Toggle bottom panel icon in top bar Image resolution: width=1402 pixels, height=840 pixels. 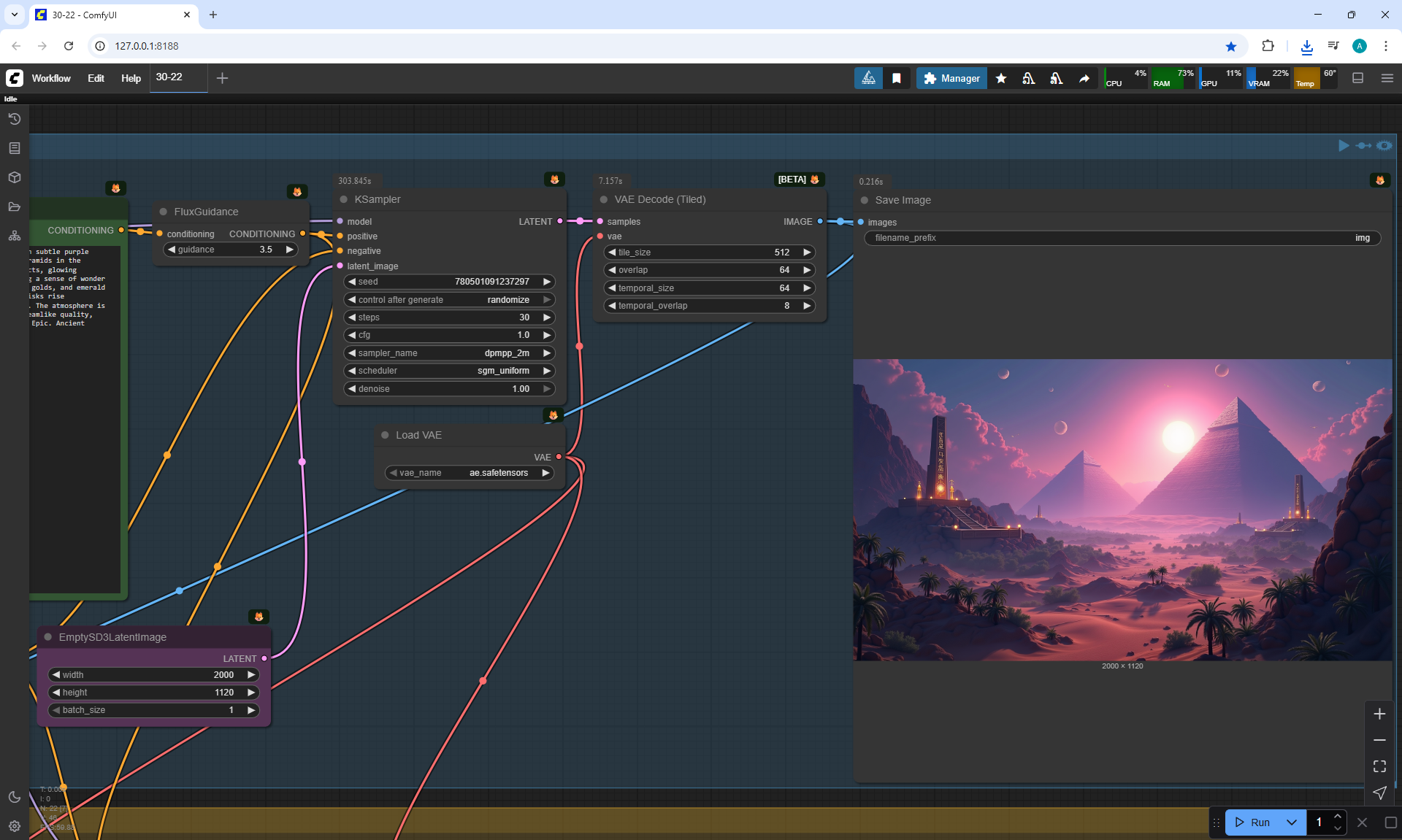1358,78
